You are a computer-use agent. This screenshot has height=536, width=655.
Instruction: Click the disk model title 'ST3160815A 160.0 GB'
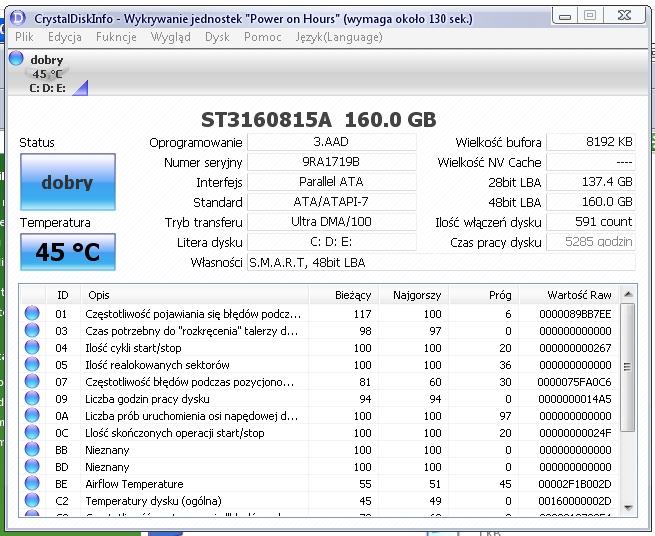point(318,120)
